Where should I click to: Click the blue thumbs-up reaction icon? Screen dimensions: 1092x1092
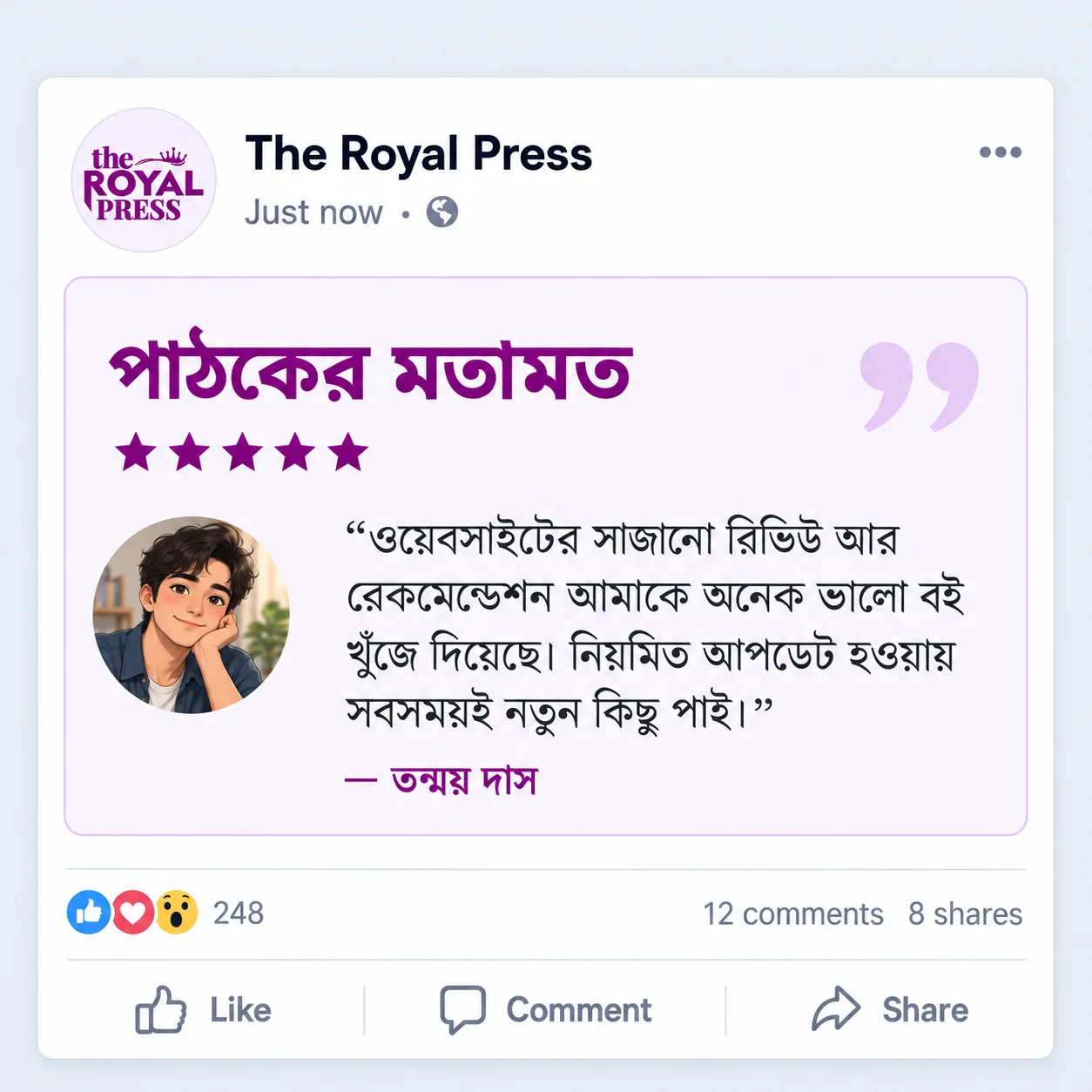[89, 913]
